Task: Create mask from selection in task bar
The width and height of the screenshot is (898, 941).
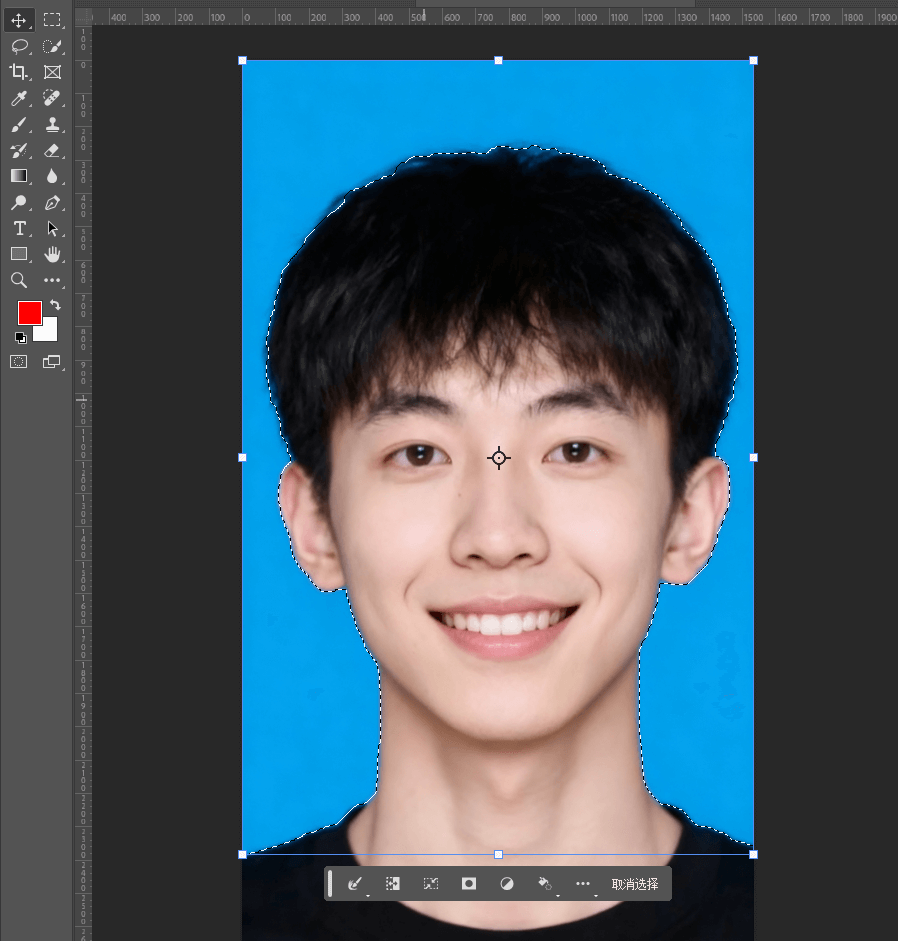Action: coord(468,884)
